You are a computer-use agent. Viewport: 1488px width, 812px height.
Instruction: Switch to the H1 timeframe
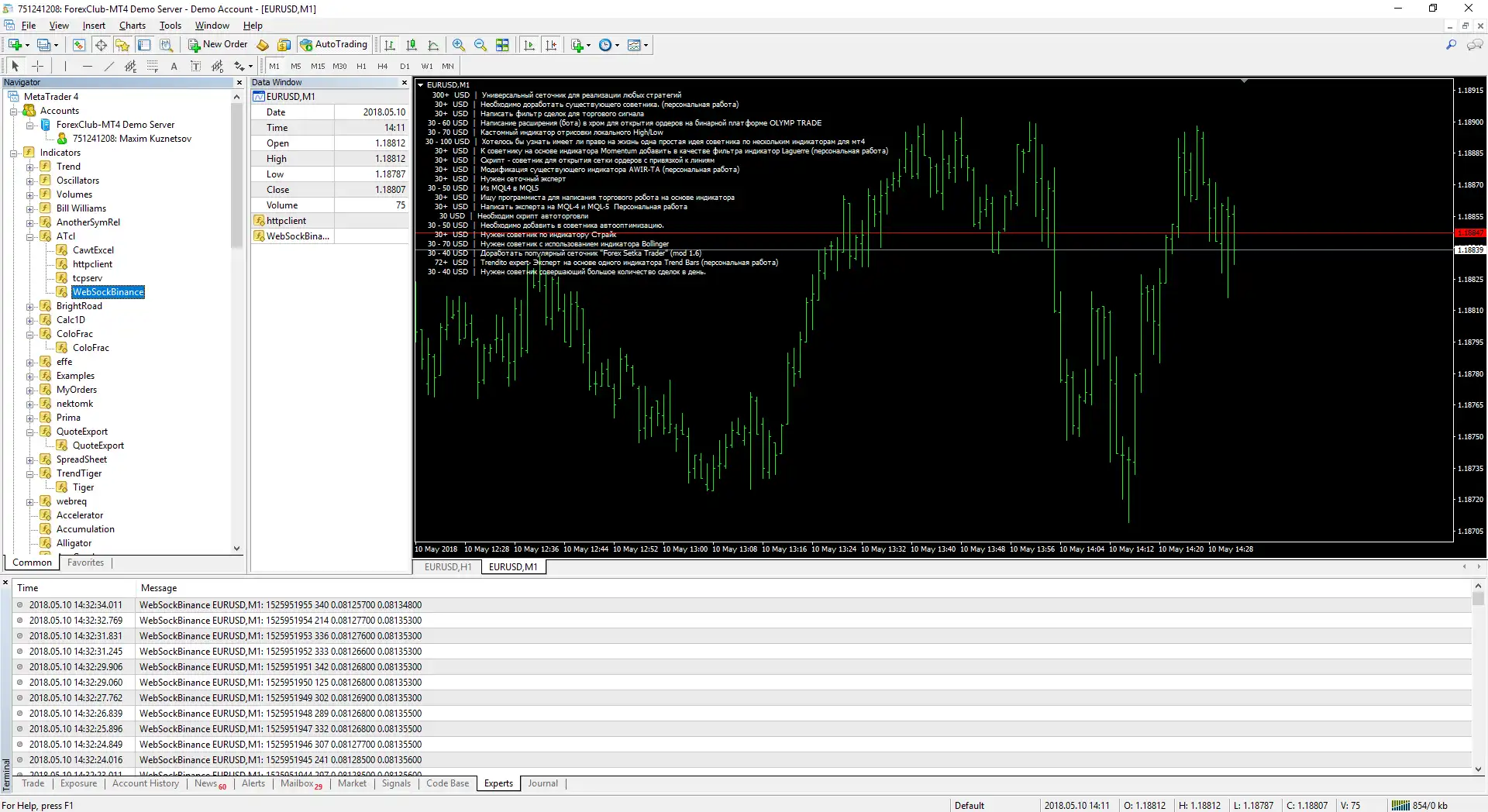point(361,67)
